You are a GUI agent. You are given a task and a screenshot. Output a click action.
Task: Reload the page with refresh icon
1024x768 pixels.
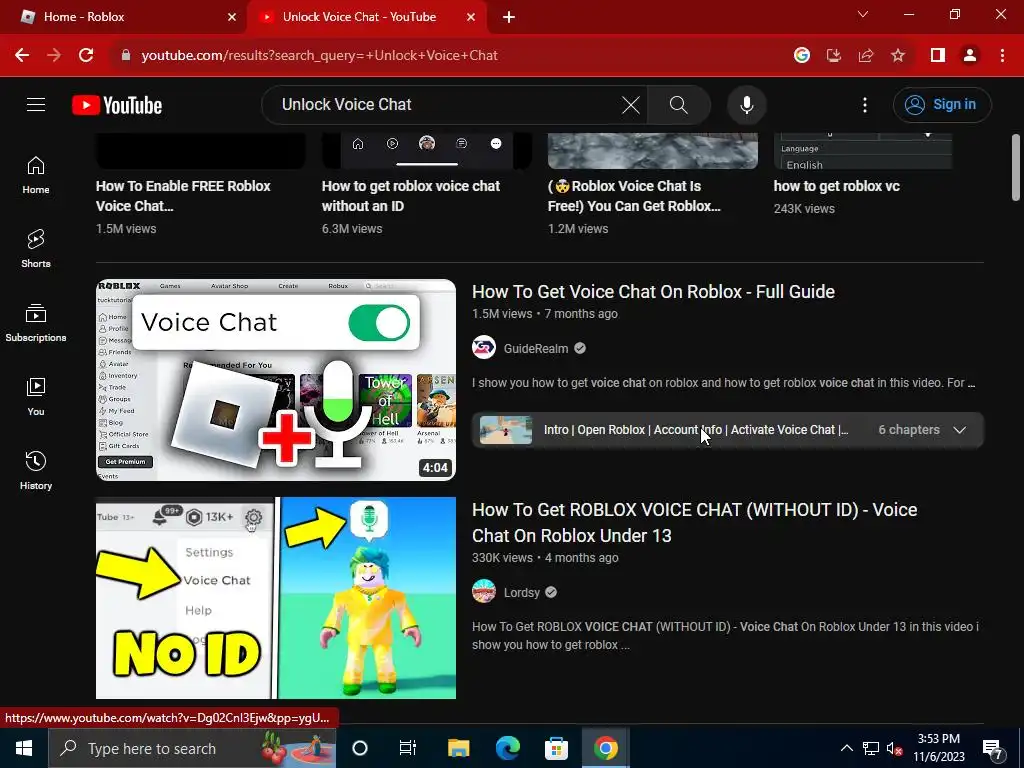(x=86, y=56)
